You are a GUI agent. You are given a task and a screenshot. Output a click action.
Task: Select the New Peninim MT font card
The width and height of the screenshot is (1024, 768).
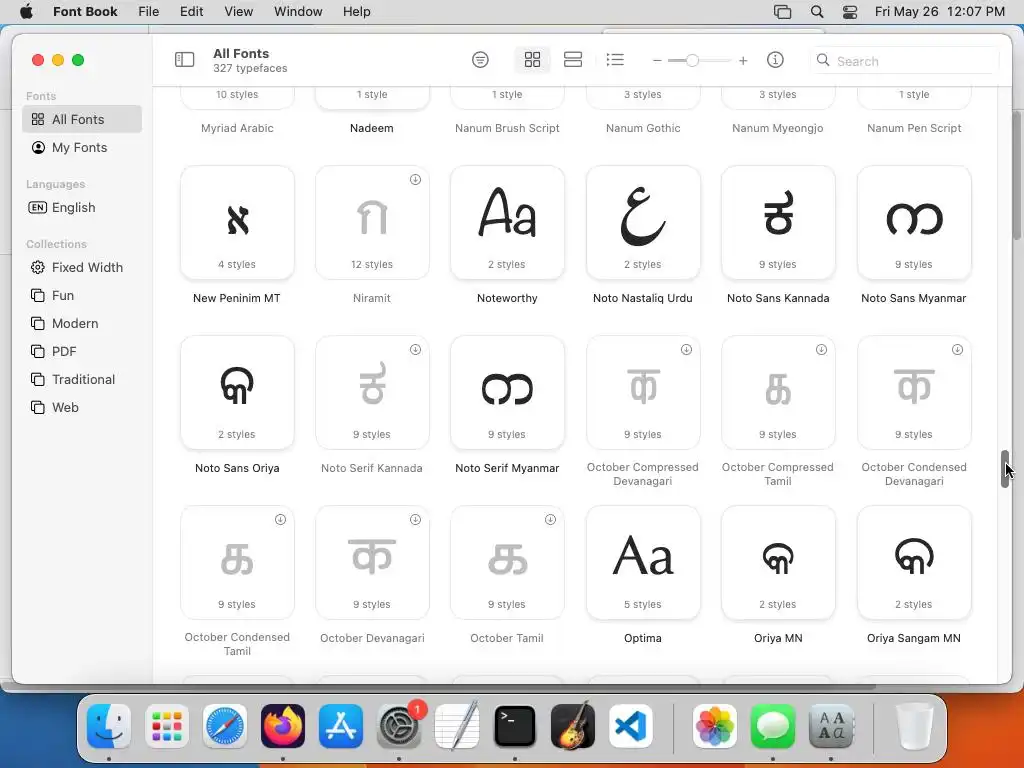coord(237,223)
